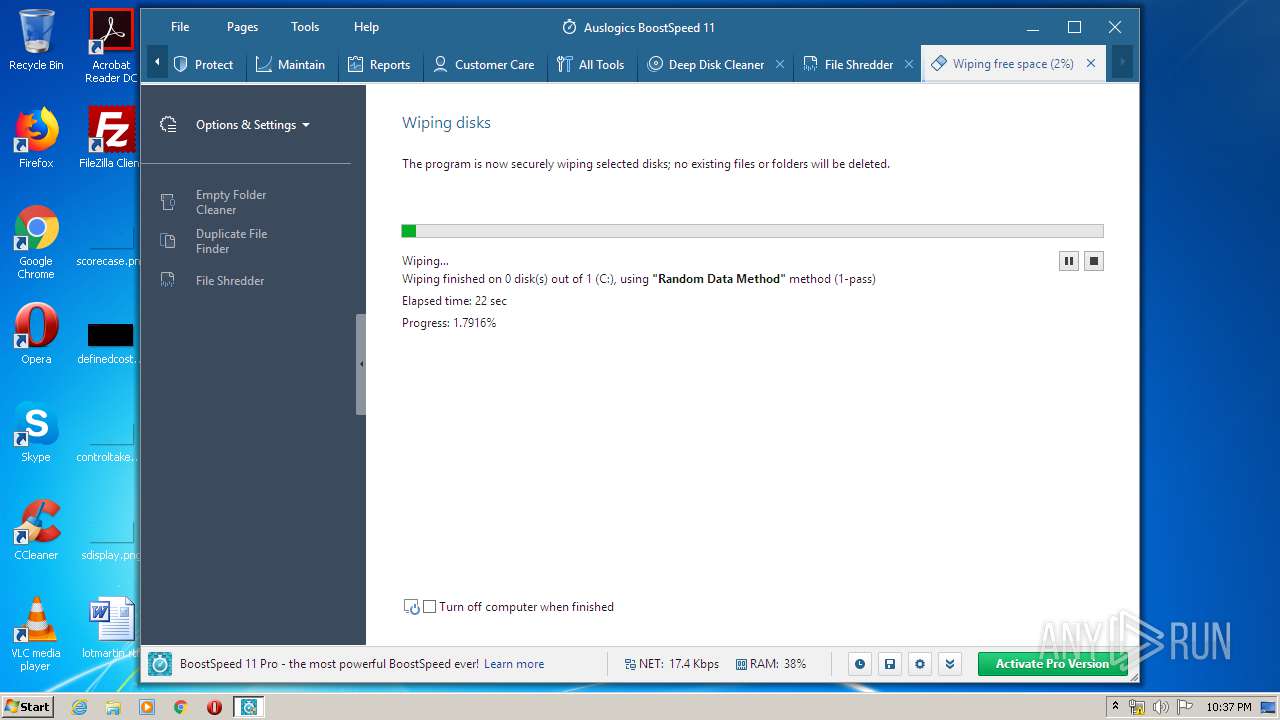The height and width of the screenshot is (720, 1280).
Task: Collapse the left sidebar panel handle
Action: pyautogui.click(x=361, y=364)
